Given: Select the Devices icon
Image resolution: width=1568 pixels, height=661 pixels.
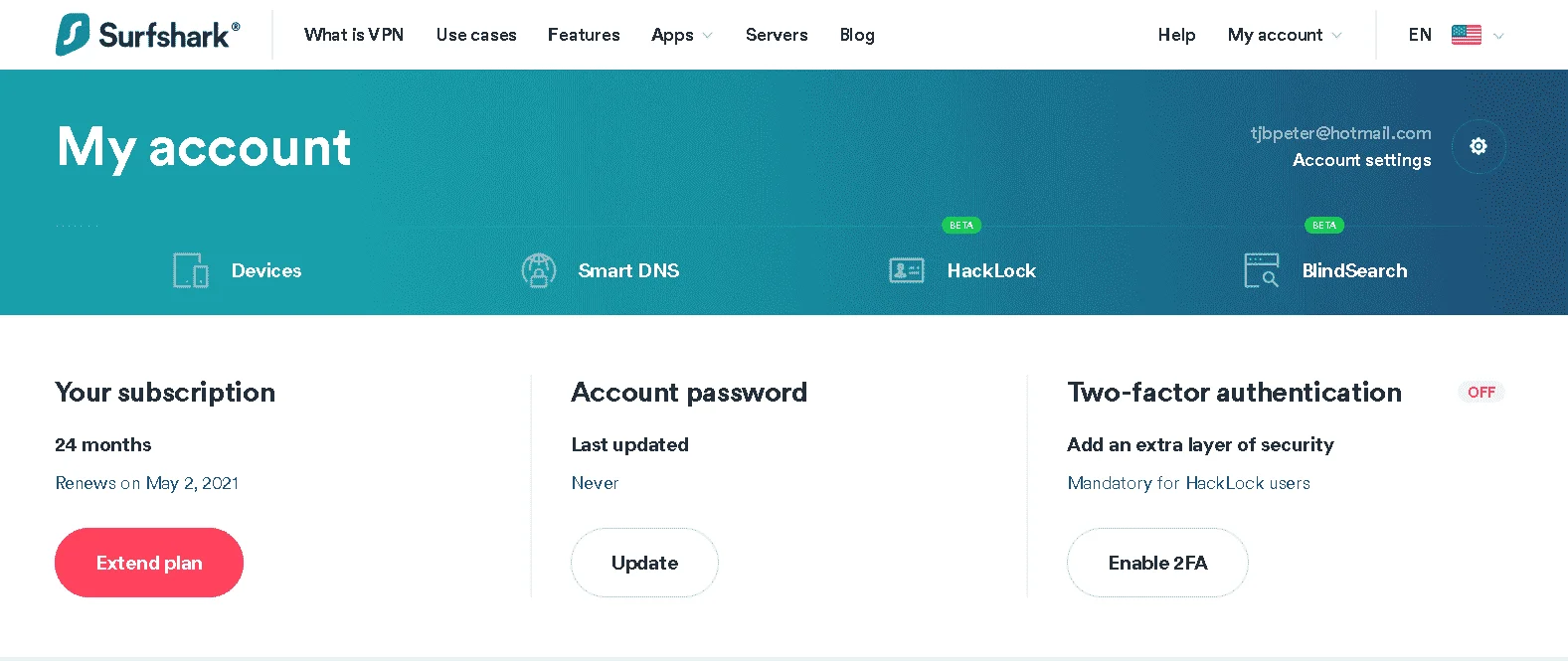Looking at the screenshot, I should pos(190,270).
